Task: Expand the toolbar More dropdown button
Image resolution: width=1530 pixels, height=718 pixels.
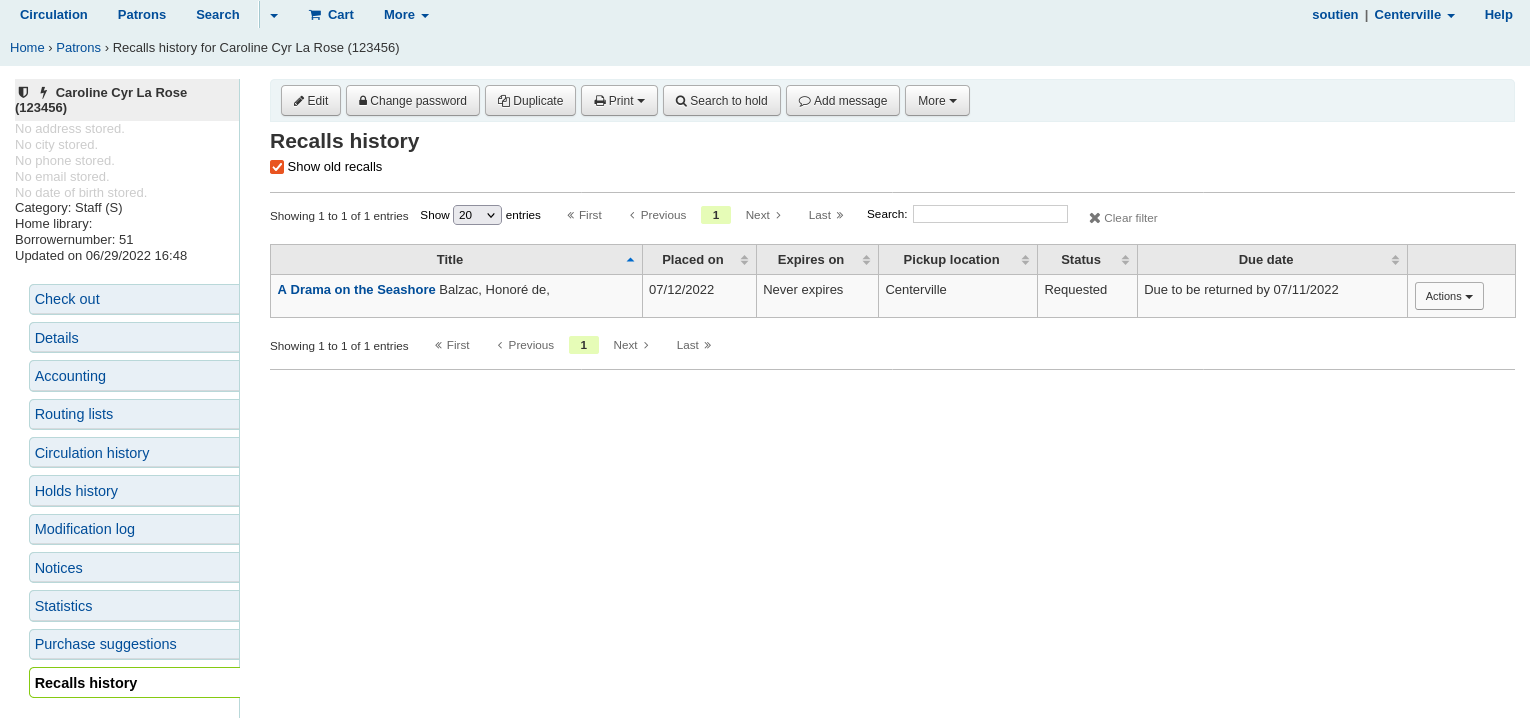Action: click(x=936, y=101)
